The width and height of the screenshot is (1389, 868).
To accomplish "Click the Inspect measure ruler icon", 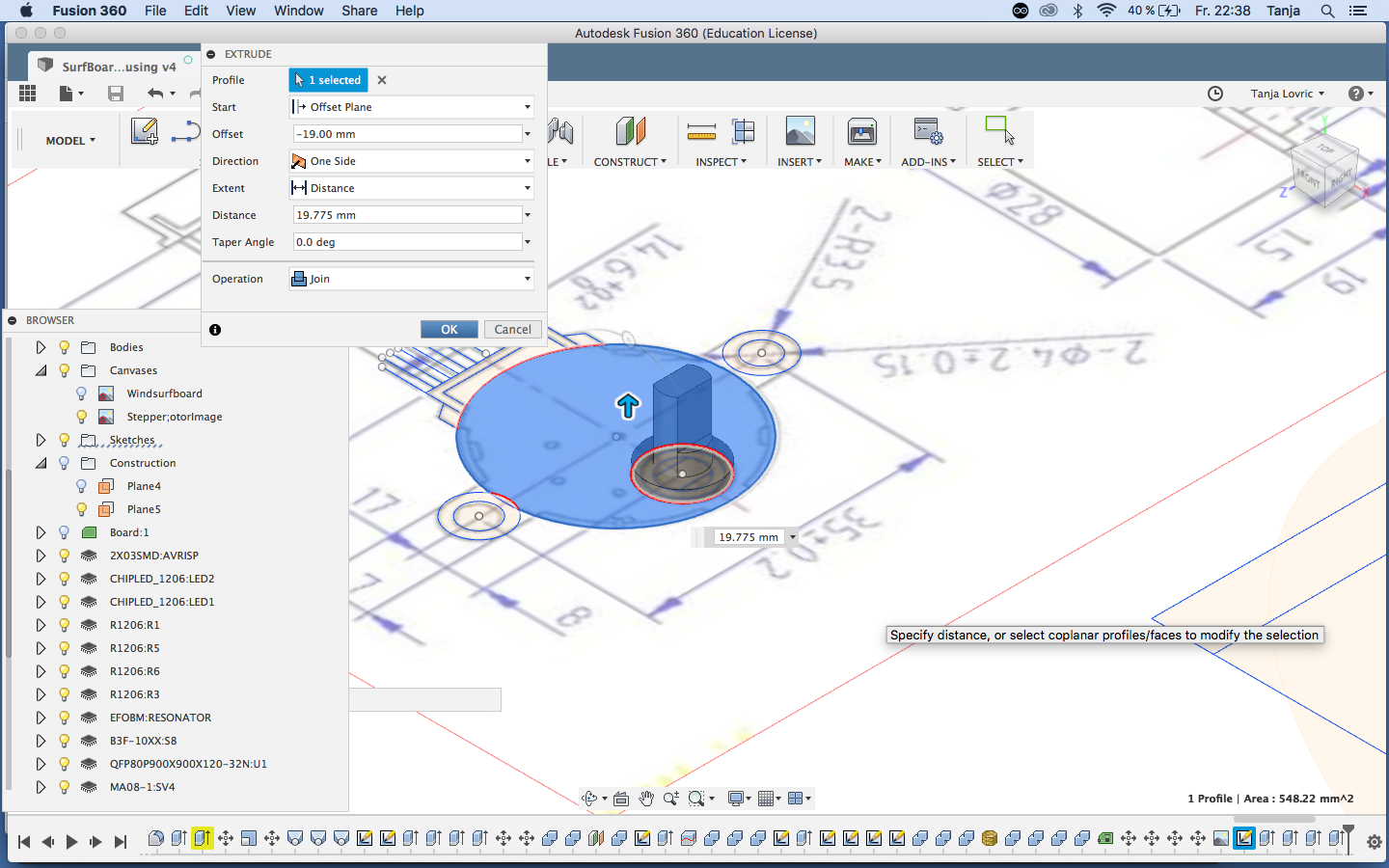I will coord(701,132).
